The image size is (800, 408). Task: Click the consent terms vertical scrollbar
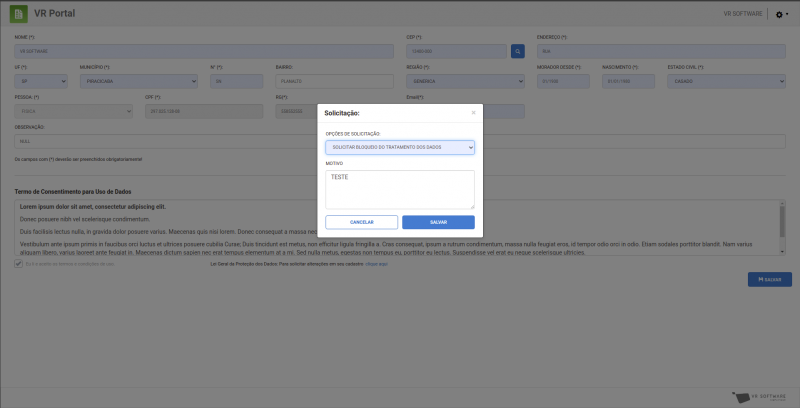click(782, 225)
